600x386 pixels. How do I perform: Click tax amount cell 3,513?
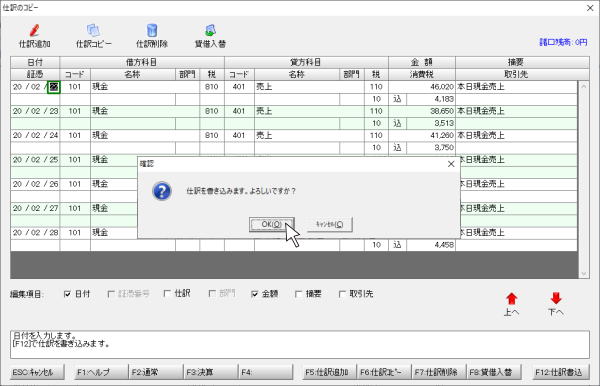tap(430, 123)
